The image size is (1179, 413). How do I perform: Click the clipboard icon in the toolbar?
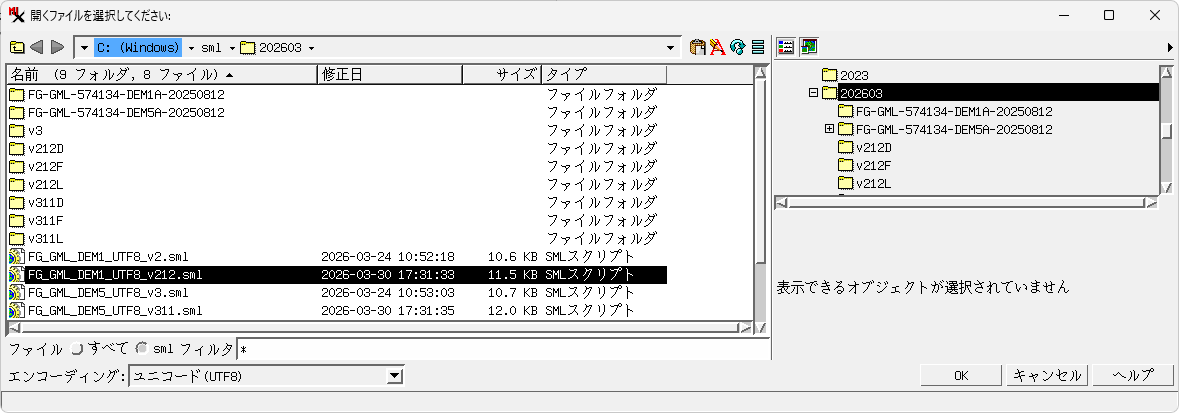tap(699, 47)
